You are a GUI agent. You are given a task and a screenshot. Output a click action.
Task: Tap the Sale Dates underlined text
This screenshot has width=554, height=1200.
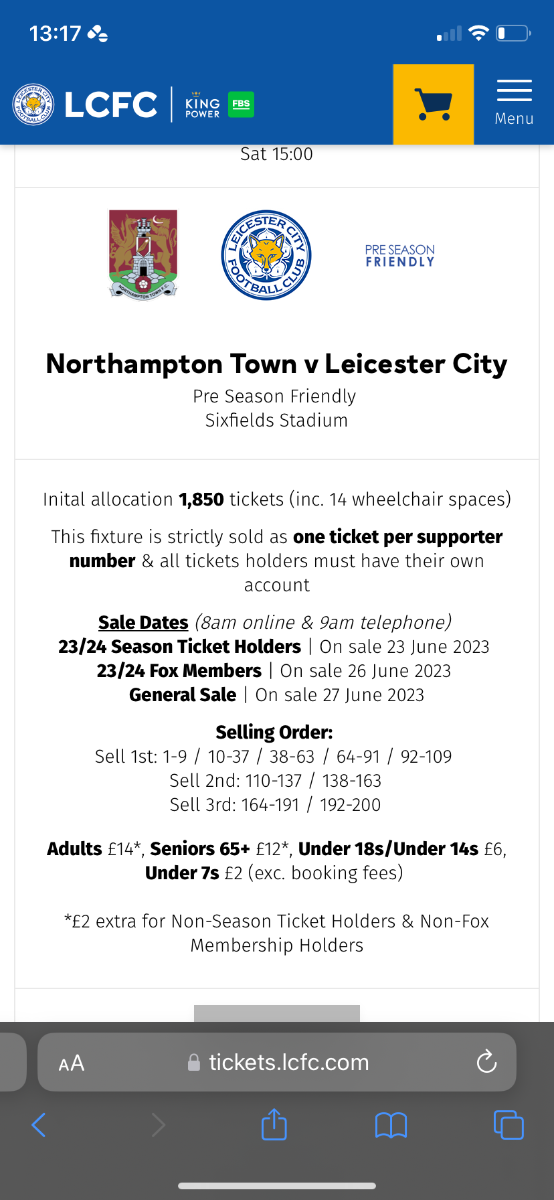coord(143,622)
